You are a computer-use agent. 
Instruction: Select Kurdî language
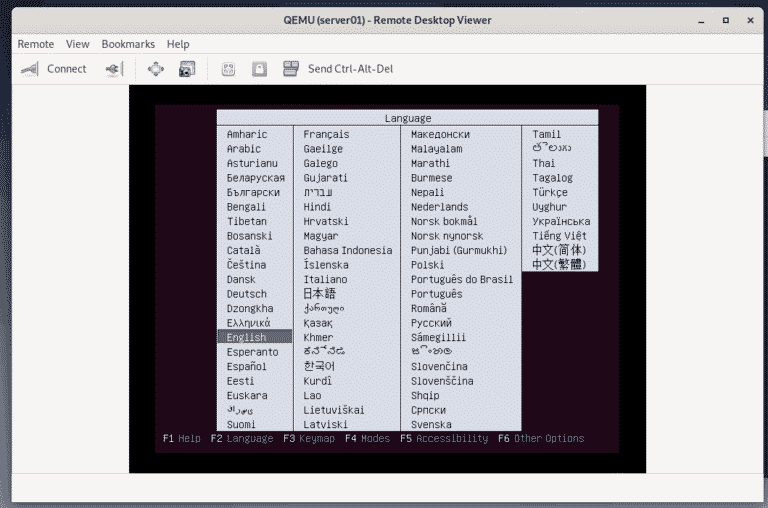tap(317, 381)
